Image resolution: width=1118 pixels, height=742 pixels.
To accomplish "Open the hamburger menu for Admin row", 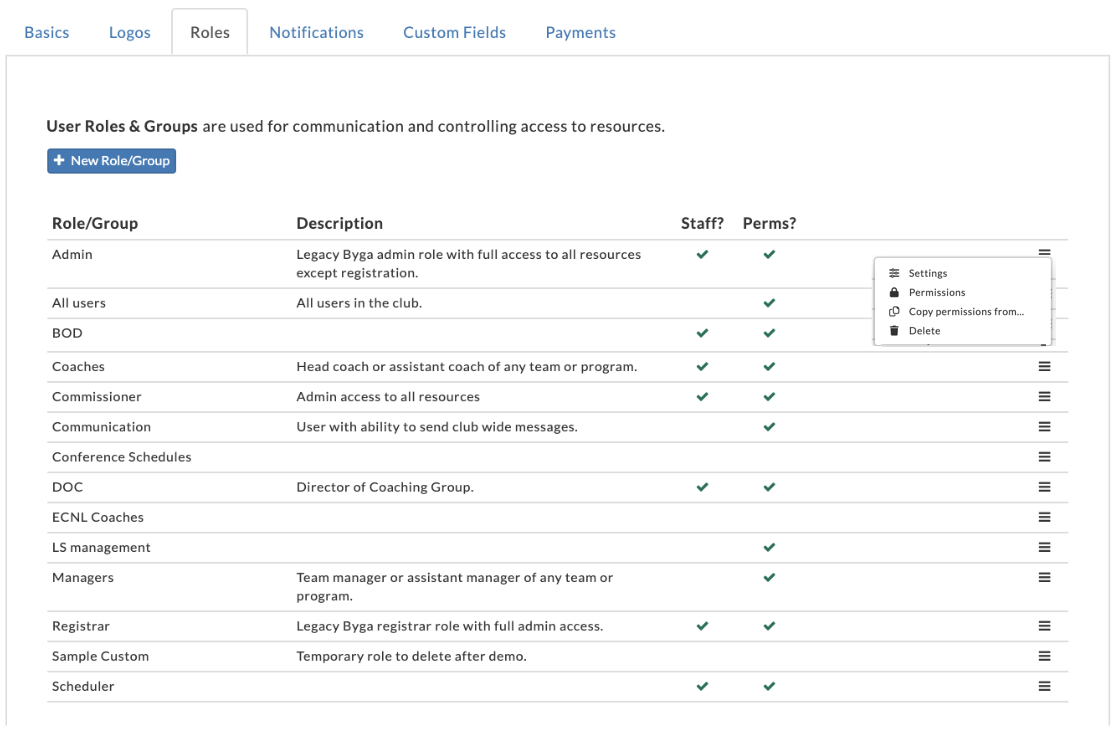I will point(1044,252).
